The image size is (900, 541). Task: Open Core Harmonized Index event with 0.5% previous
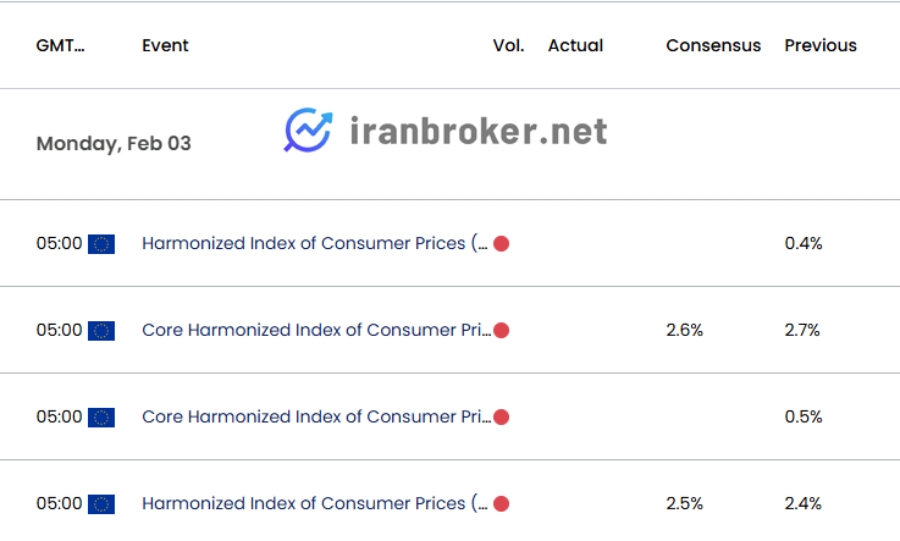tap(316, 417)
